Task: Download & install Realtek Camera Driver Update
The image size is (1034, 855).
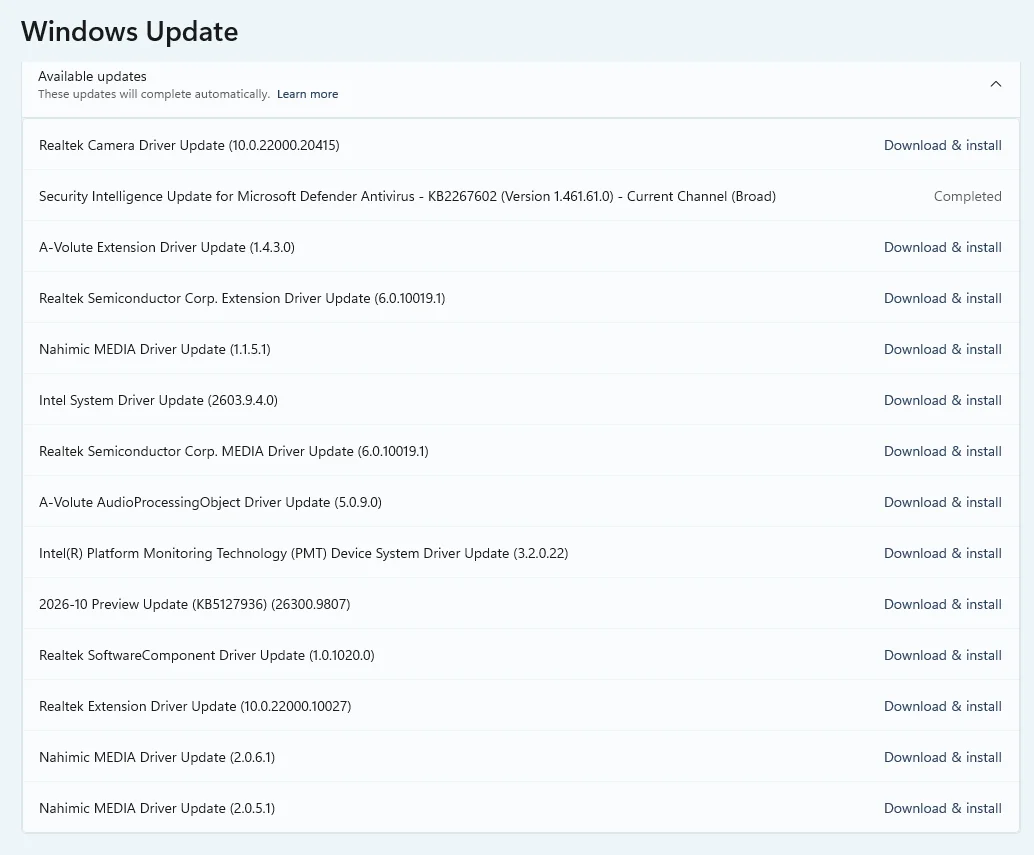Action: pyautogui.click(x=942, y=146)
